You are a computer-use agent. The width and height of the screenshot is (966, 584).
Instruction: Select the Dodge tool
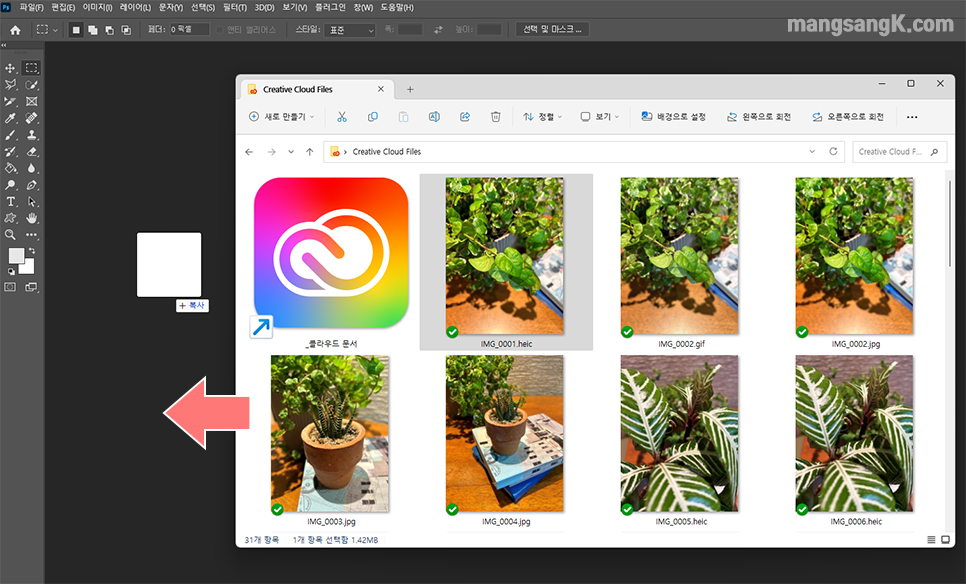pyautogui.click(x=10, y=184)
